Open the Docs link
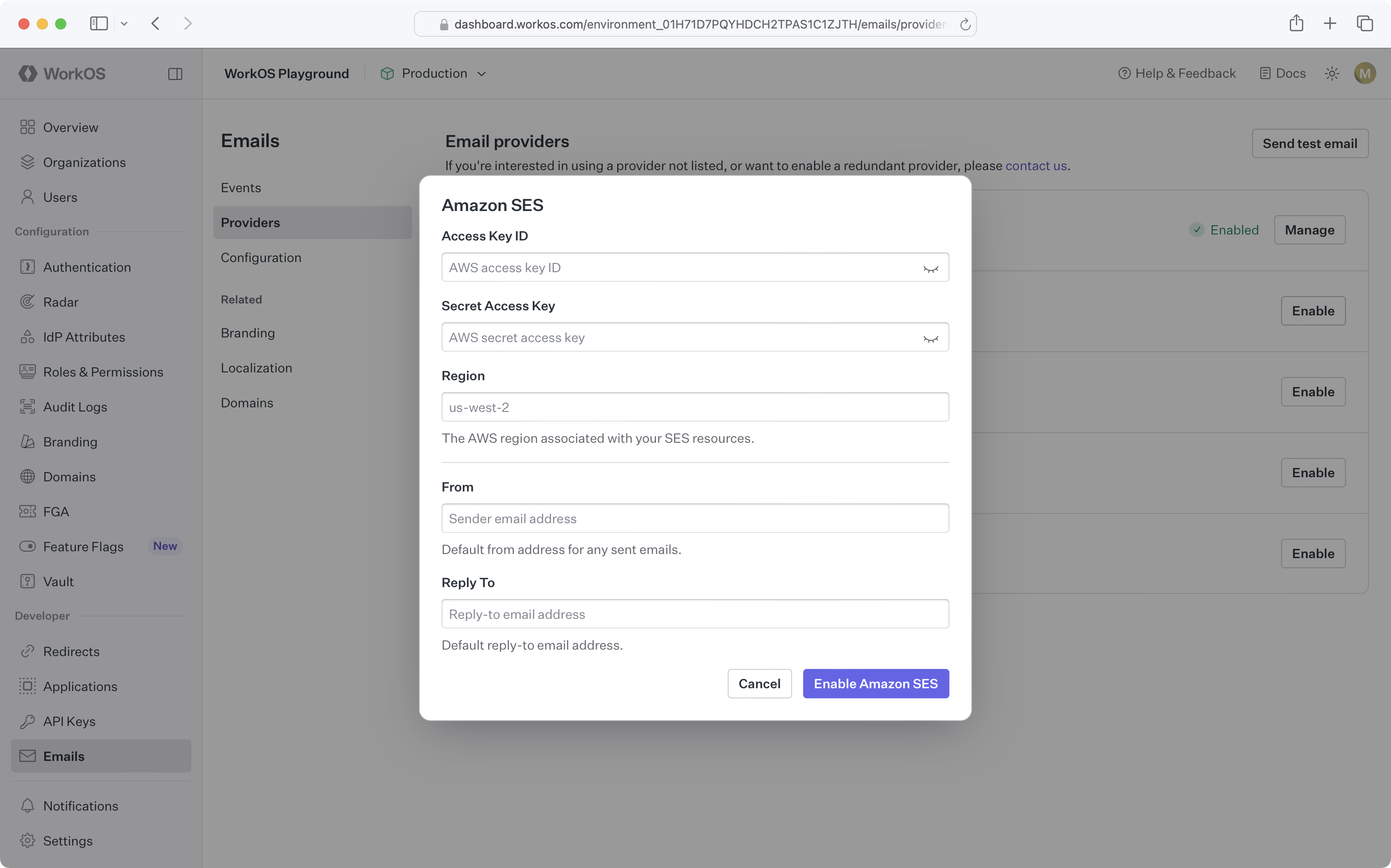Viewport: 1391px width, 868px height. tap(1282, 74)
